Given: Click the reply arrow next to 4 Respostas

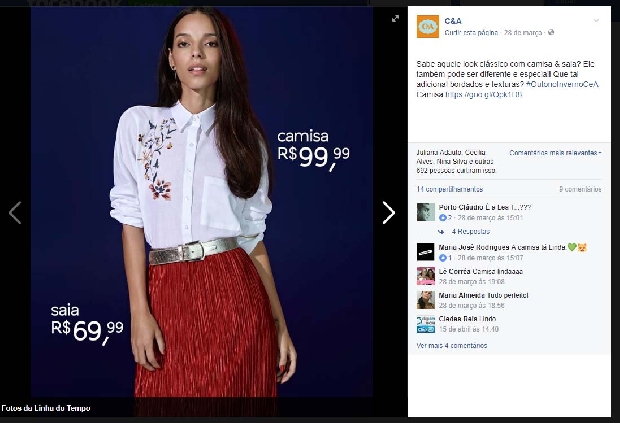Looking at the screenshot, I should [x=441, y=232].
